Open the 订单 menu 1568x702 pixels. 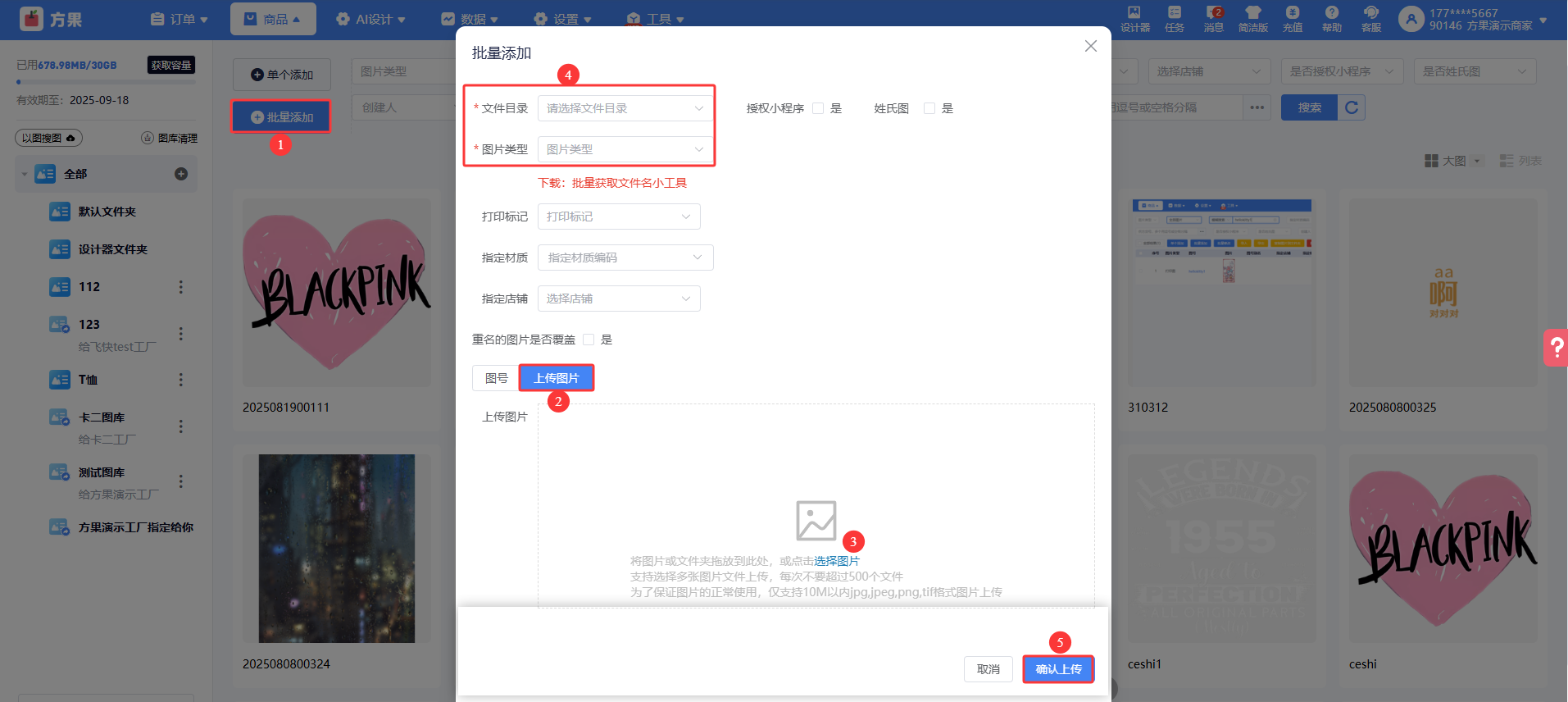tap(180, 19)
